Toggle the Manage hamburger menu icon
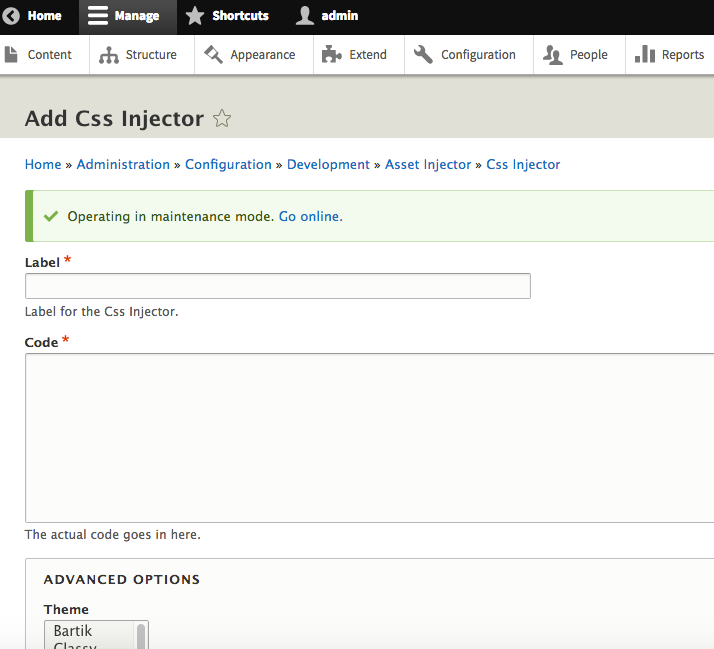Viewport: 714px width, 649px height. pyautogui.click(x=97, y=16)
